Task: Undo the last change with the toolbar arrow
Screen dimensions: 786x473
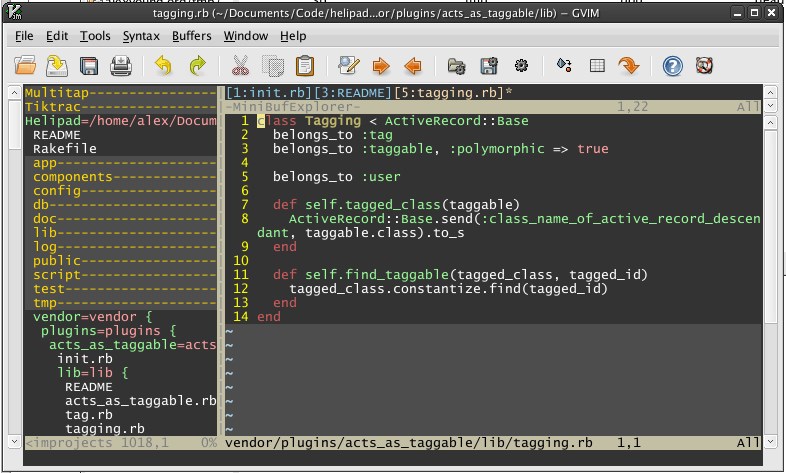Action: click(x=163, y=66)
